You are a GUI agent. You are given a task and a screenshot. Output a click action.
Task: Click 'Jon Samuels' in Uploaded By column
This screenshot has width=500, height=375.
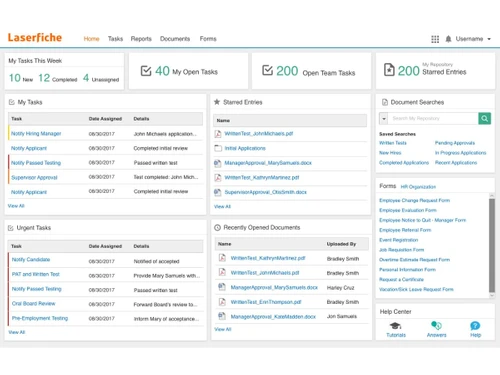342,316
